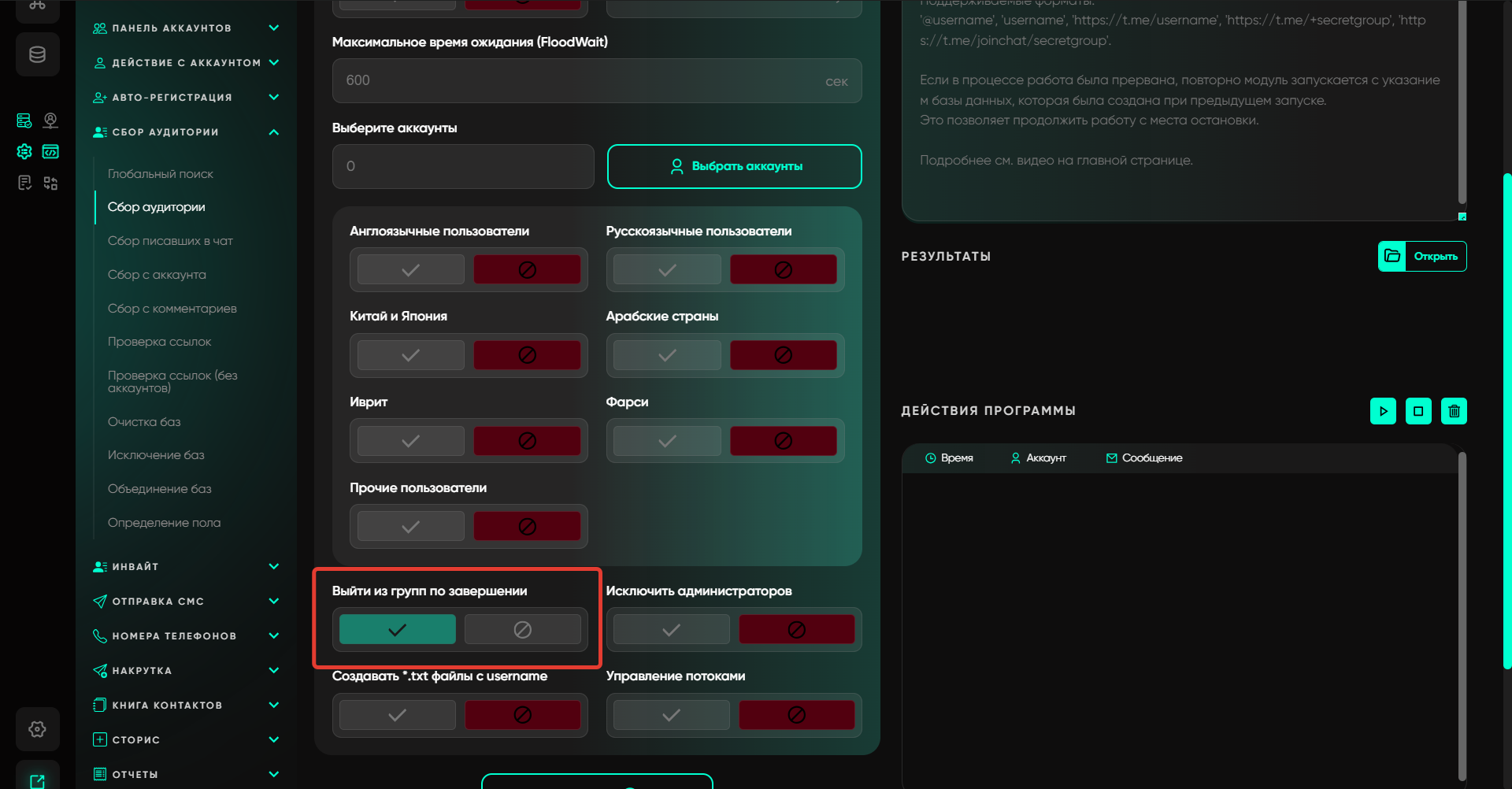Click the code window icon in left rail
This screenshot has width=1512, height=789.
coord(50,151)
